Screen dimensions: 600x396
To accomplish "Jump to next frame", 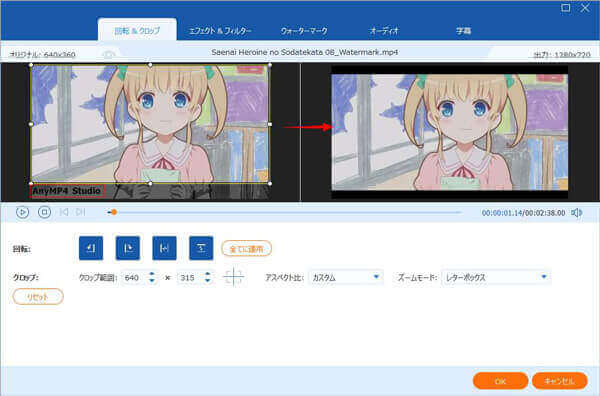I will 80,212.
